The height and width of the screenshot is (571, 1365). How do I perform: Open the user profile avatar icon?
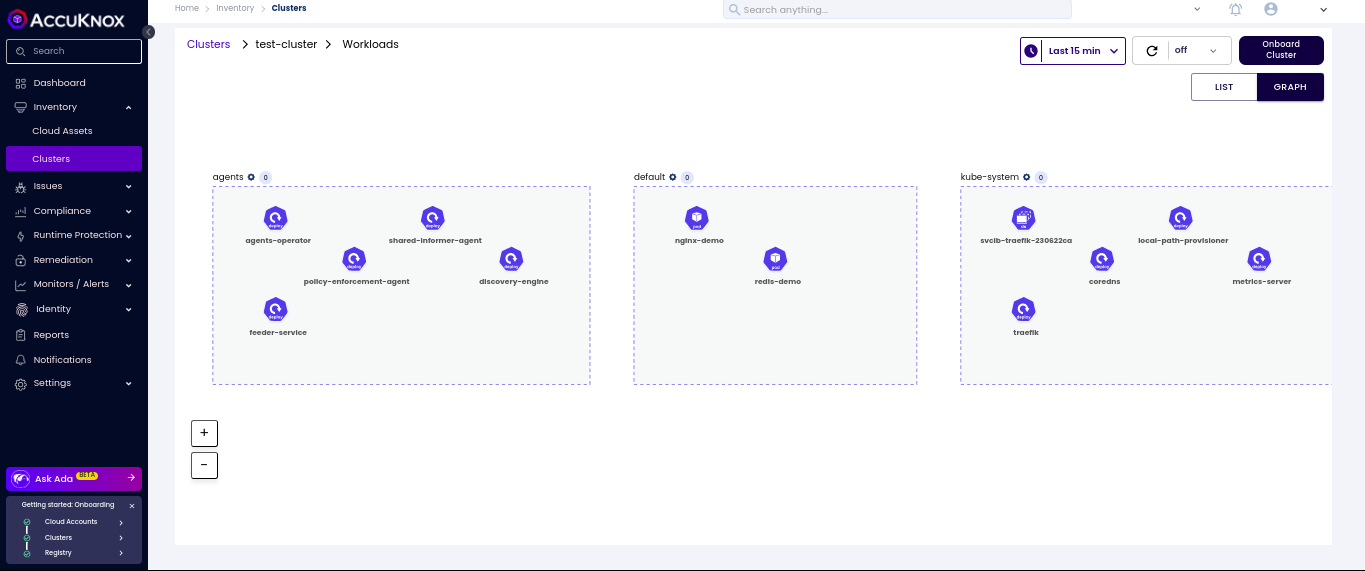[x=1271, y=9]
